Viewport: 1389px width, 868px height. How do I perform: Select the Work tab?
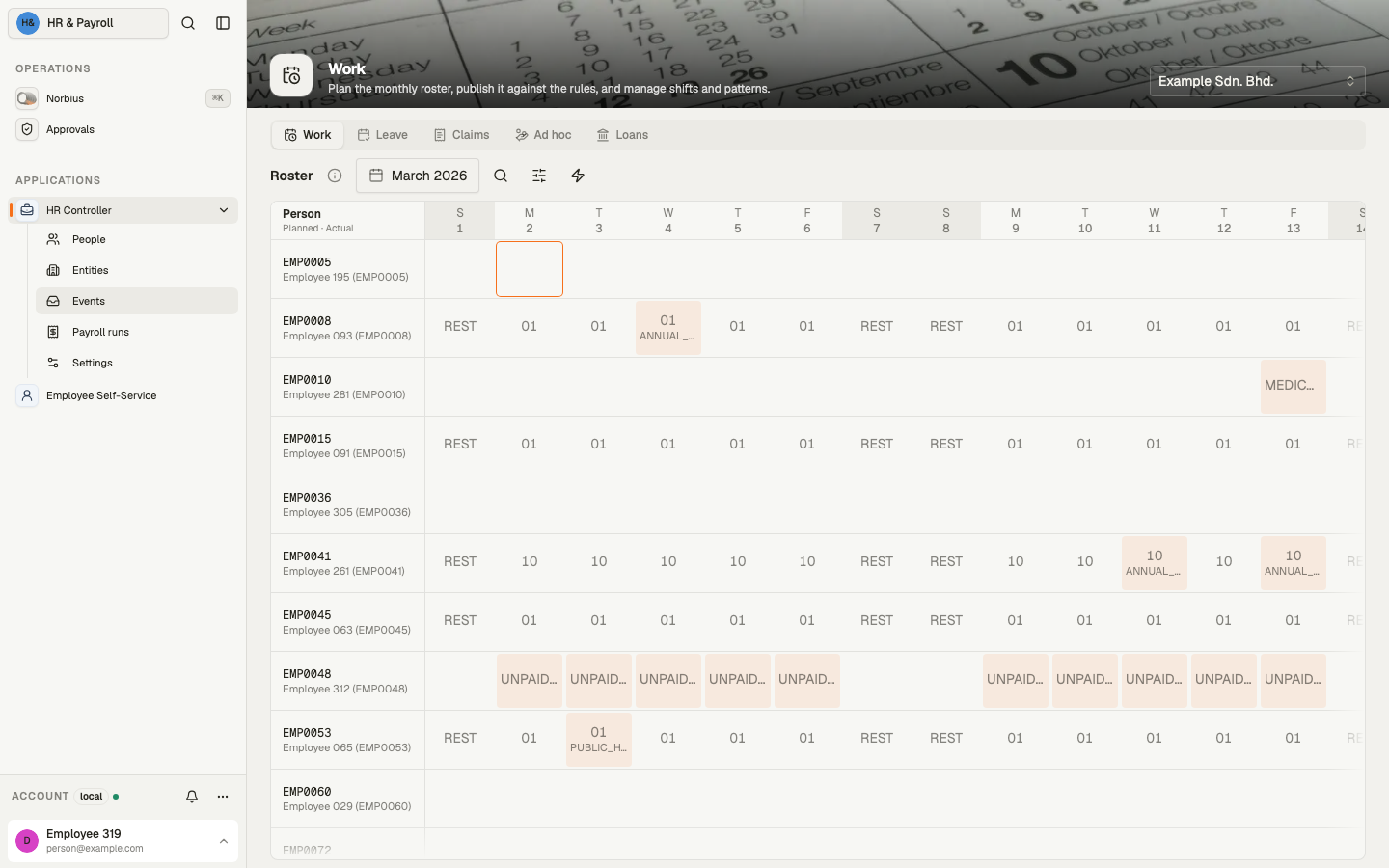tap(308, 135)
